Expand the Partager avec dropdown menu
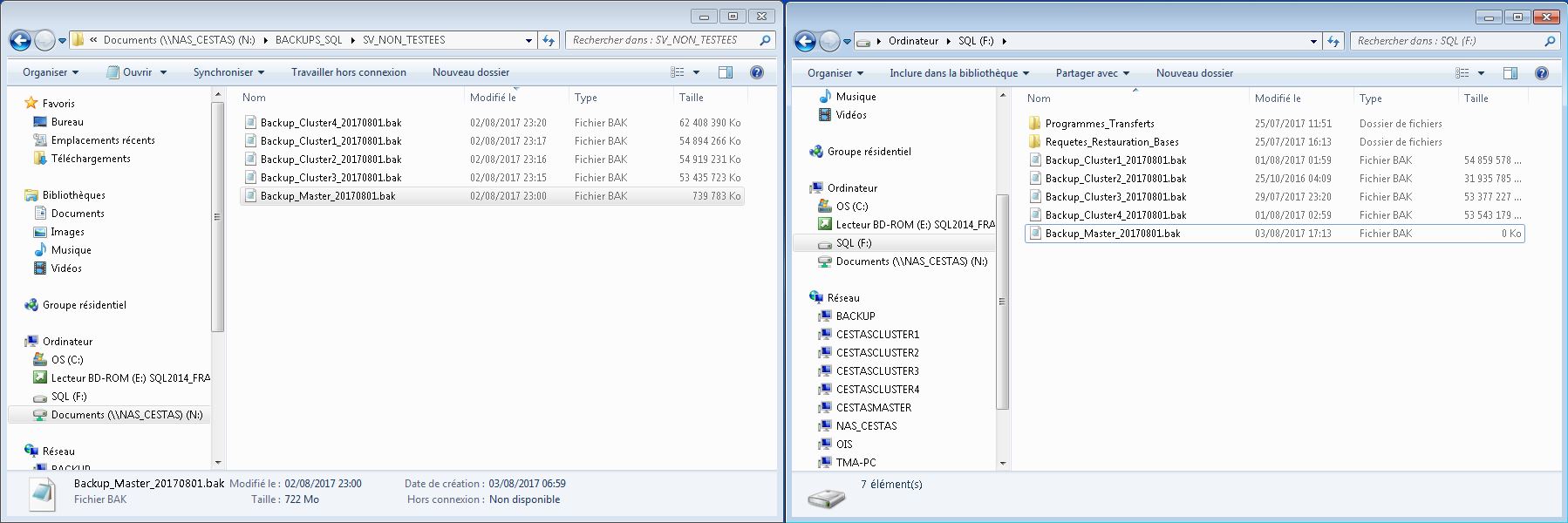Screen dimensions: 1568x523 [1092, 73]
